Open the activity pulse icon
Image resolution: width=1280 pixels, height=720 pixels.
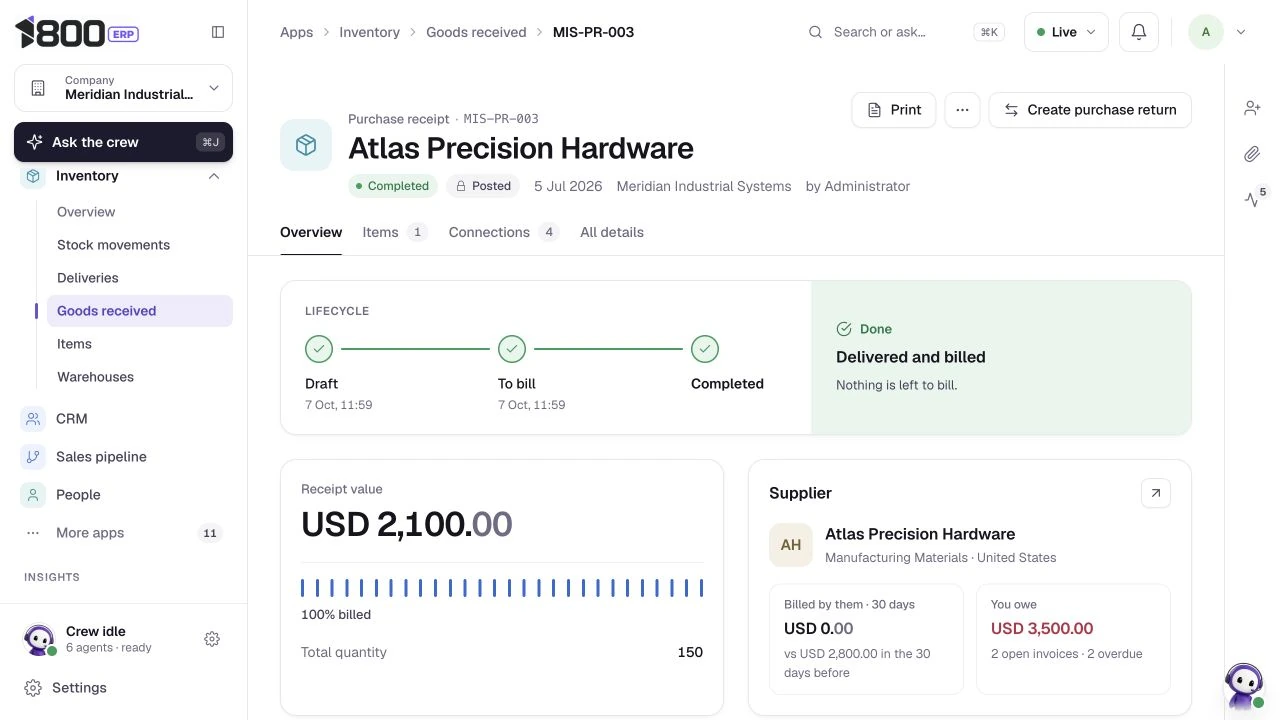(x=1252, y=199)
